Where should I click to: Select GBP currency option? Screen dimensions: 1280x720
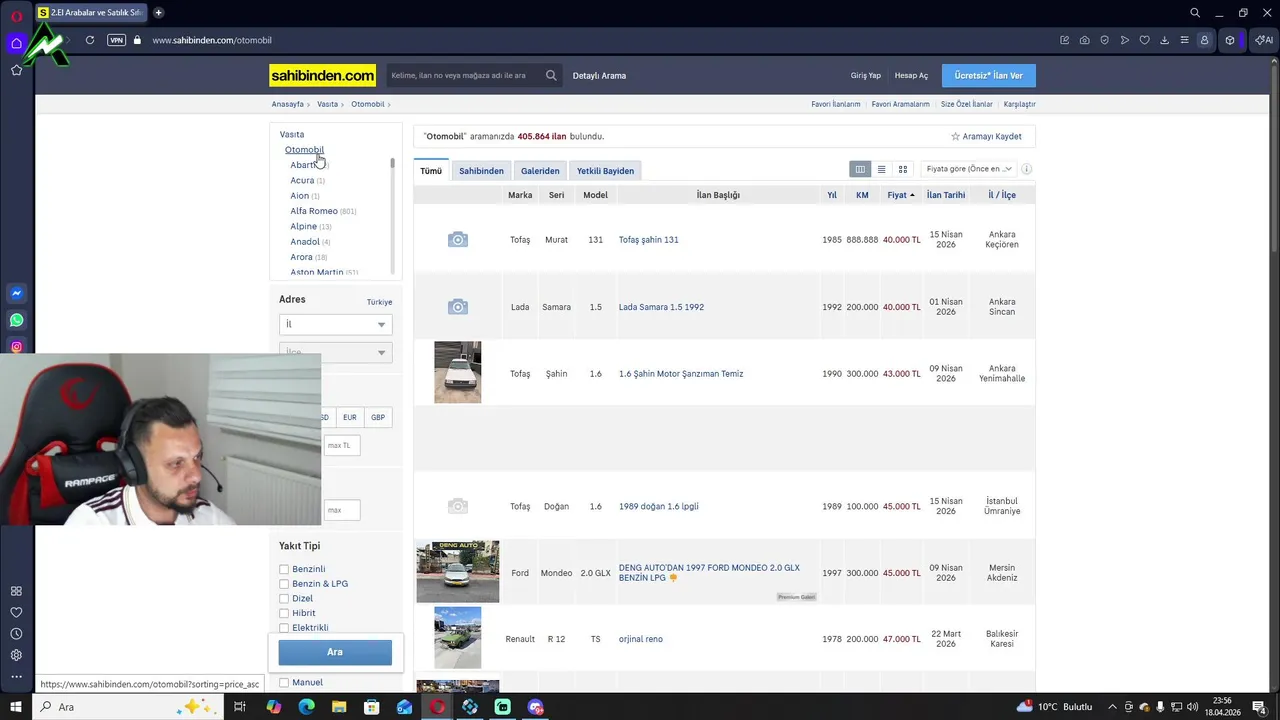(x=378, y=417)
